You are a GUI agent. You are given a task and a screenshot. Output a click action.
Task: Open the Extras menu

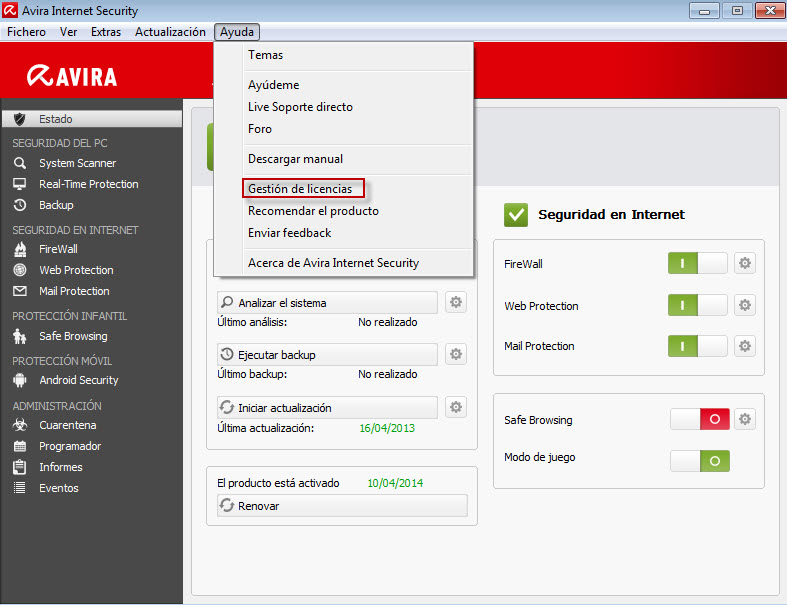pos(106,32)
